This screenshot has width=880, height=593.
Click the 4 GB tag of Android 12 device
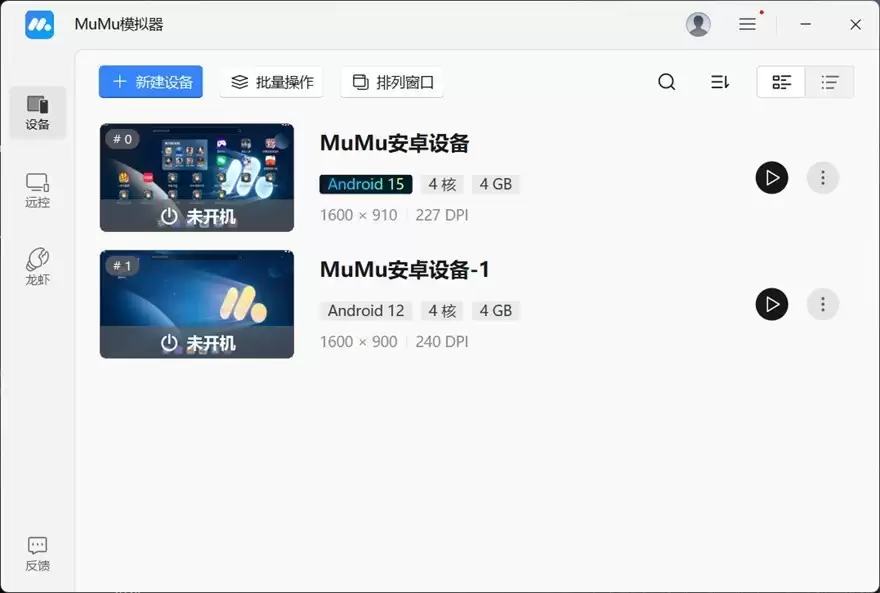point(496,310)
